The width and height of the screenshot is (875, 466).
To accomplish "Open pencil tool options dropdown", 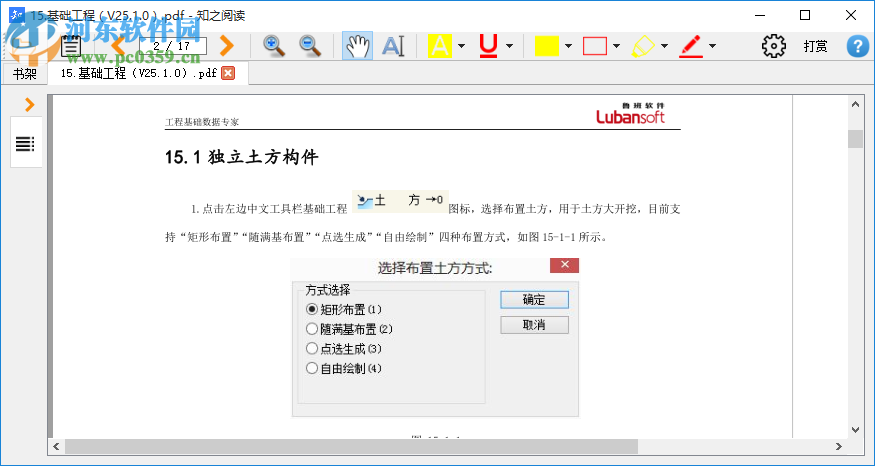I will 712,46.
